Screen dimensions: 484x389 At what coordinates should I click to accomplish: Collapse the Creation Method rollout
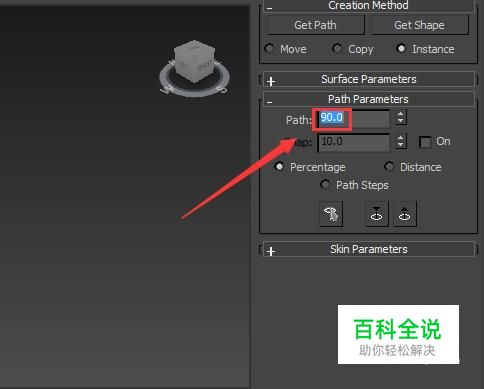369,6
